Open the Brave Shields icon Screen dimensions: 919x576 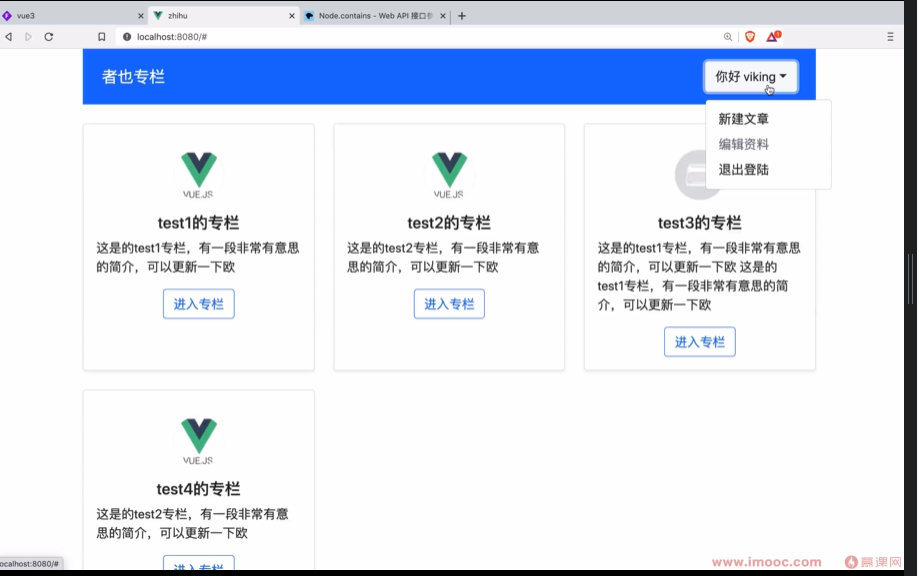[749, 36]
